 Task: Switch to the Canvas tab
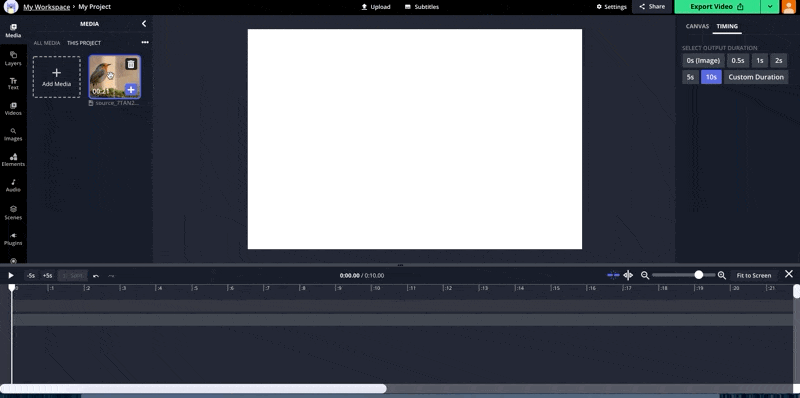(x=697, y=26)
